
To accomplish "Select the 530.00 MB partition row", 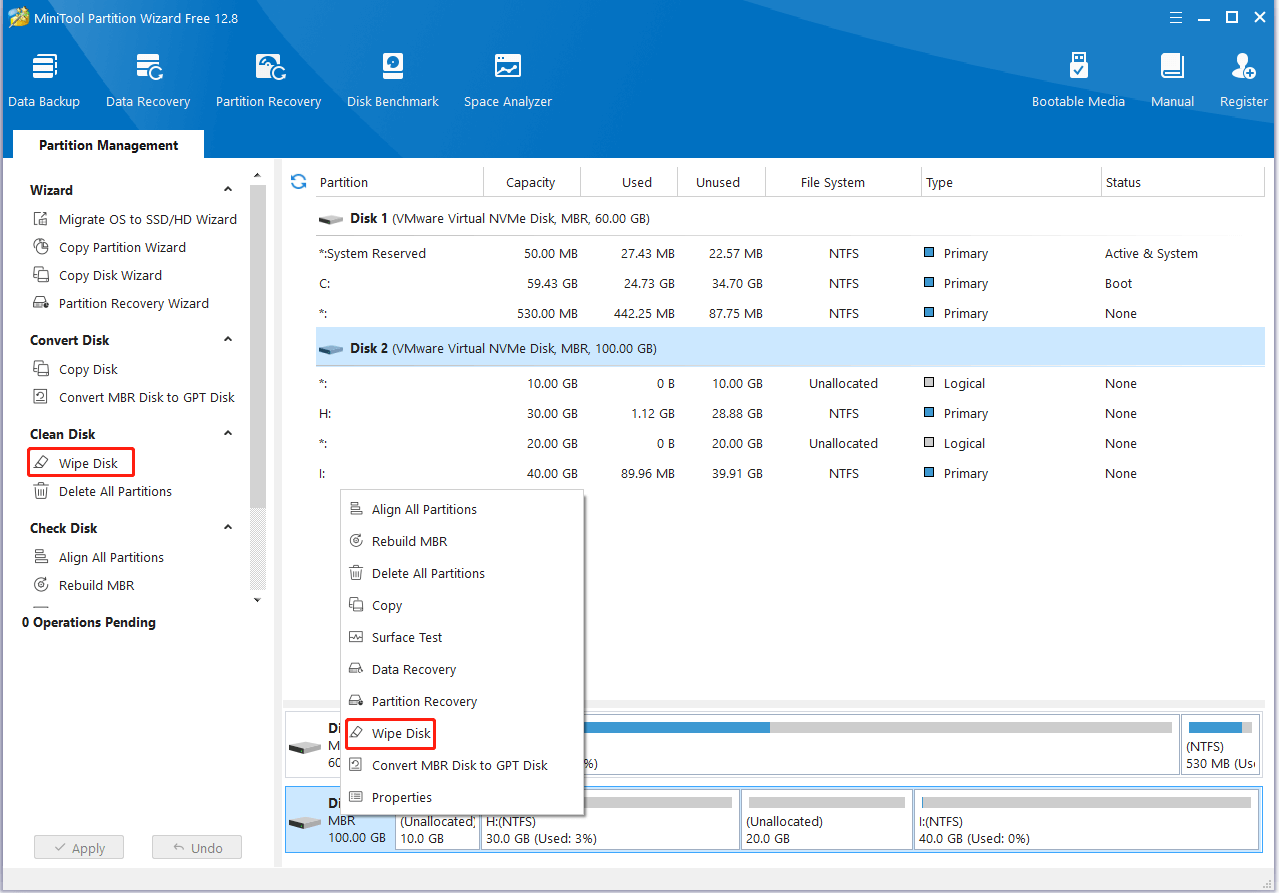I will pos(790,313).
